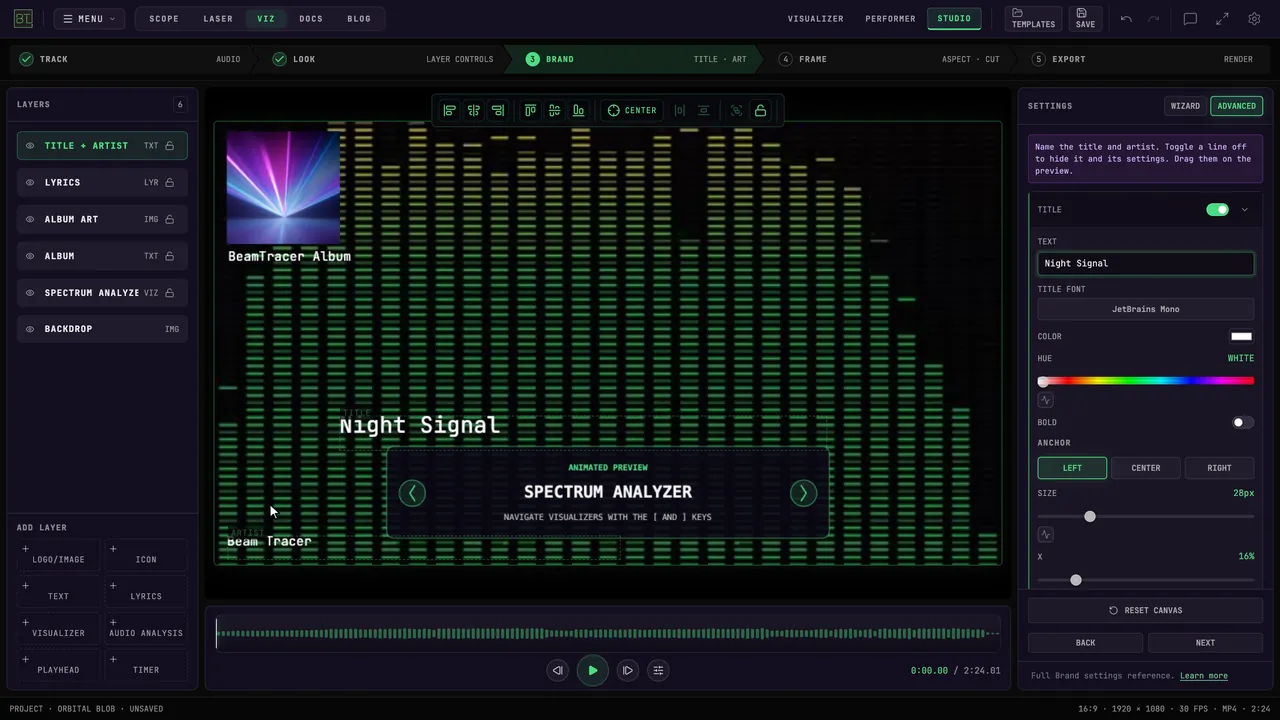Image resolution: width=1280 pixels, height=720 pixels.
Task: Open the comments speech-bubble icon
Action: click(x=1190, y=19)
